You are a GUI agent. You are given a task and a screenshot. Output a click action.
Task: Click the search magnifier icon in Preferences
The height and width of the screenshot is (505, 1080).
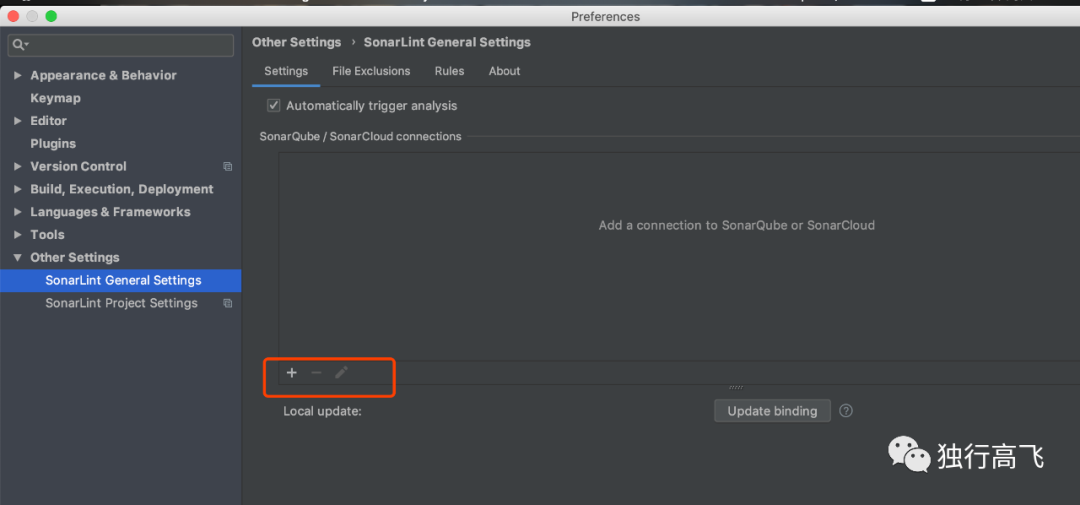19,45
